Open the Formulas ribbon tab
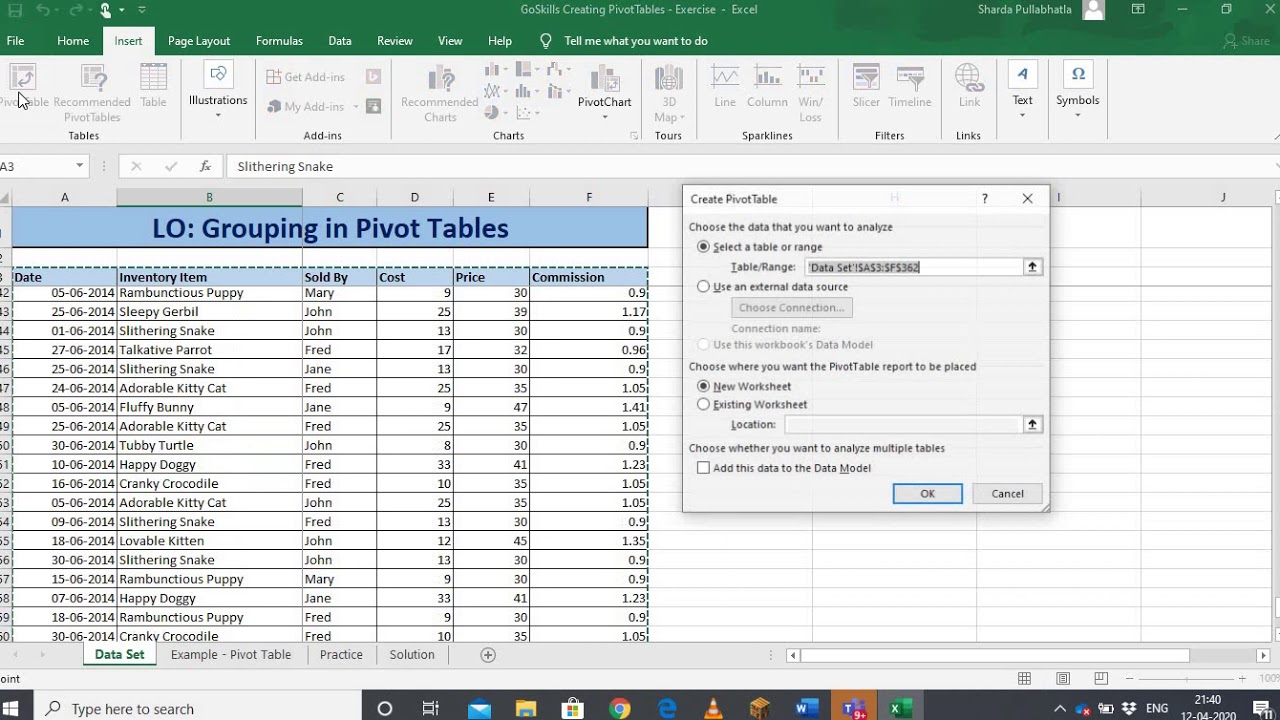 click(279, 41)
